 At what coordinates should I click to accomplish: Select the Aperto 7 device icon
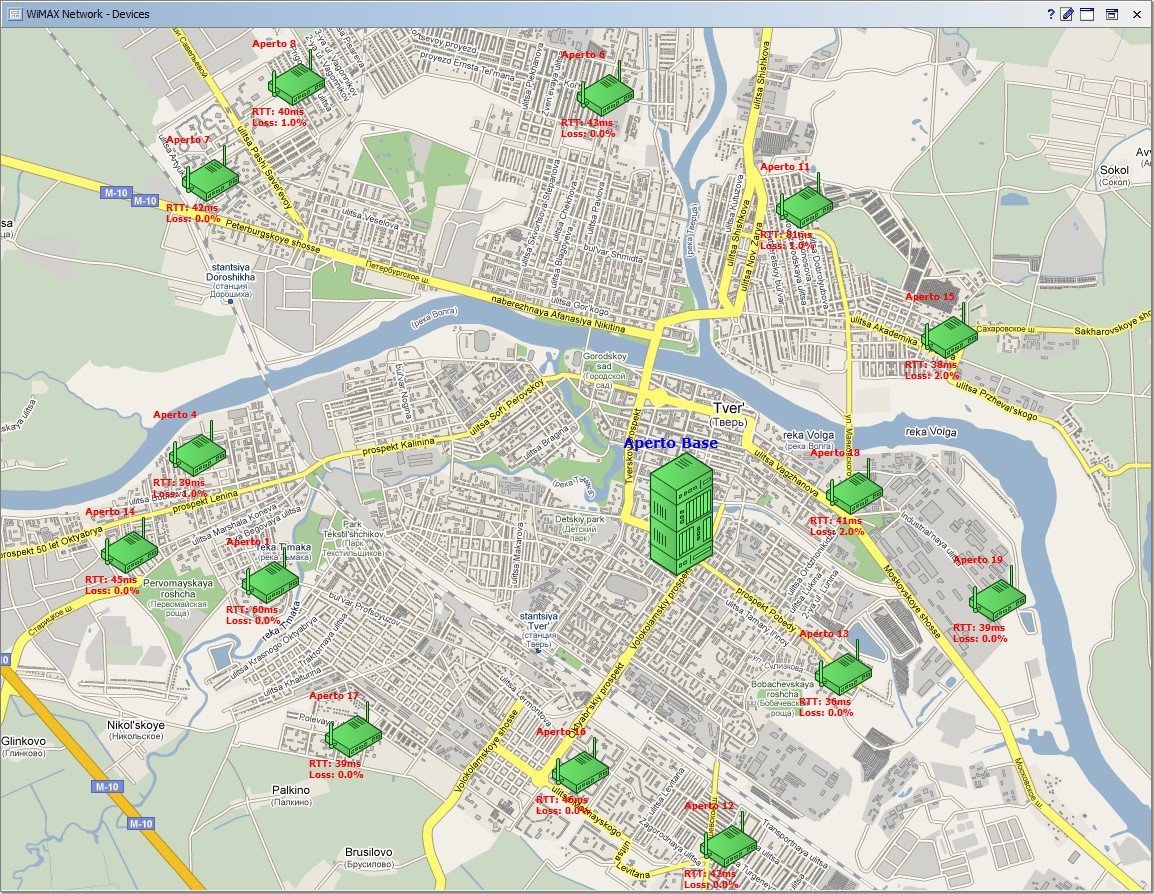(210, 175)
